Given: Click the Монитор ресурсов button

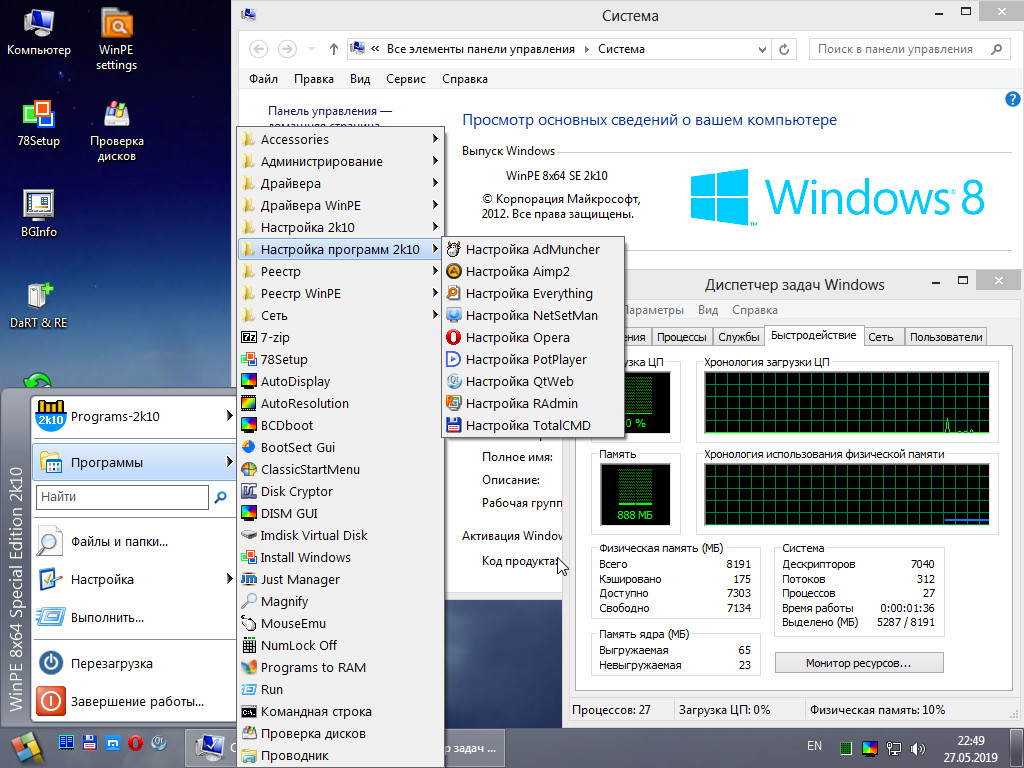Looking at the screenshot, I should [859, 663].
